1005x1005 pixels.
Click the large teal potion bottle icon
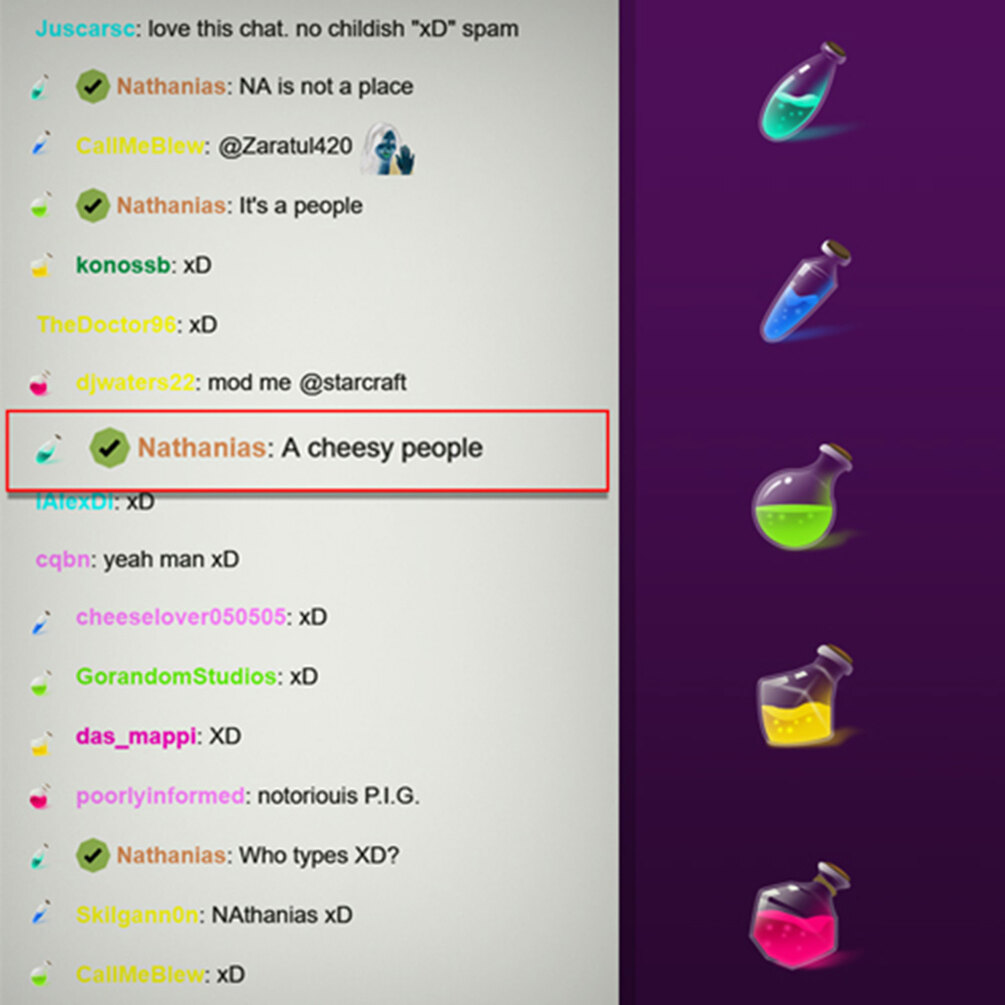click(x=803, y=91)
